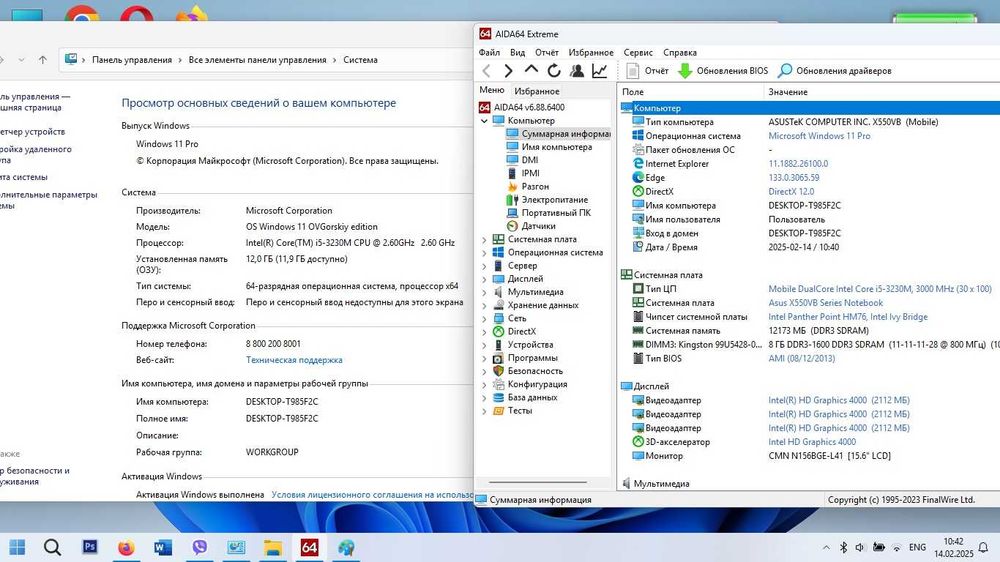The image size is (1000, 562).
Task: Open the Отчёт menu in the menu bar
Action: (x=547, y=52)
